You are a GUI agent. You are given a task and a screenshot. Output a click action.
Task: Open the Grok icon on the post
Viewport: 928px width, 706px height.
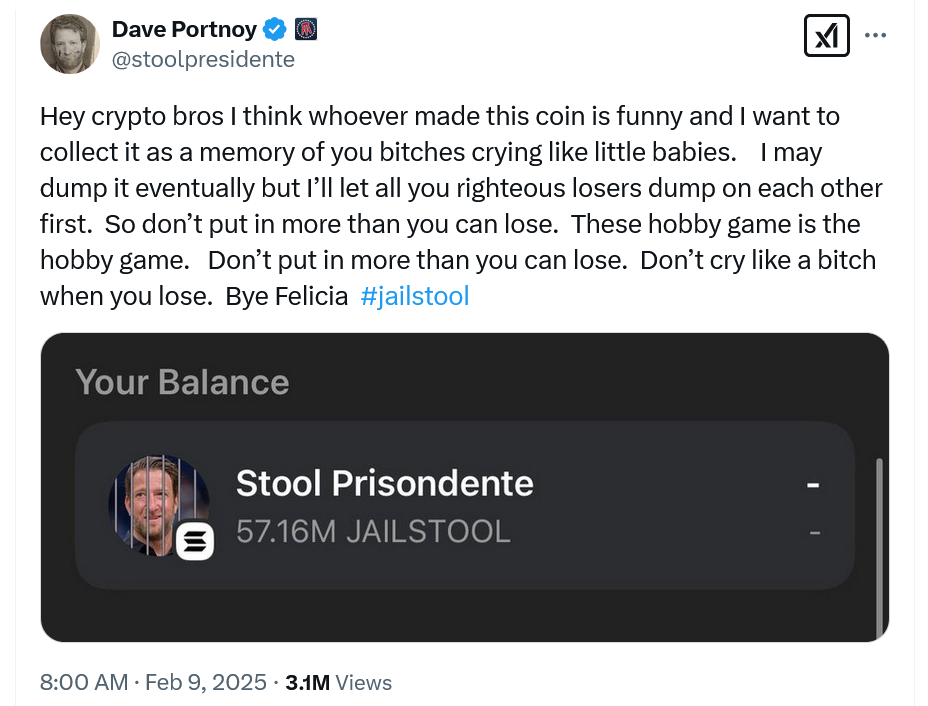point(827,36)
